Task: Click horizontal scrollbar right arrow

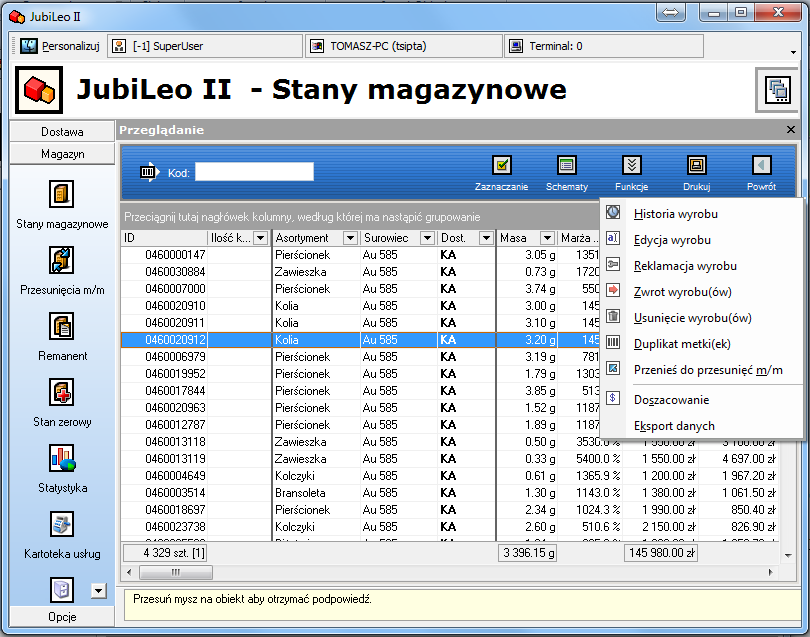Action: point(770,572)
